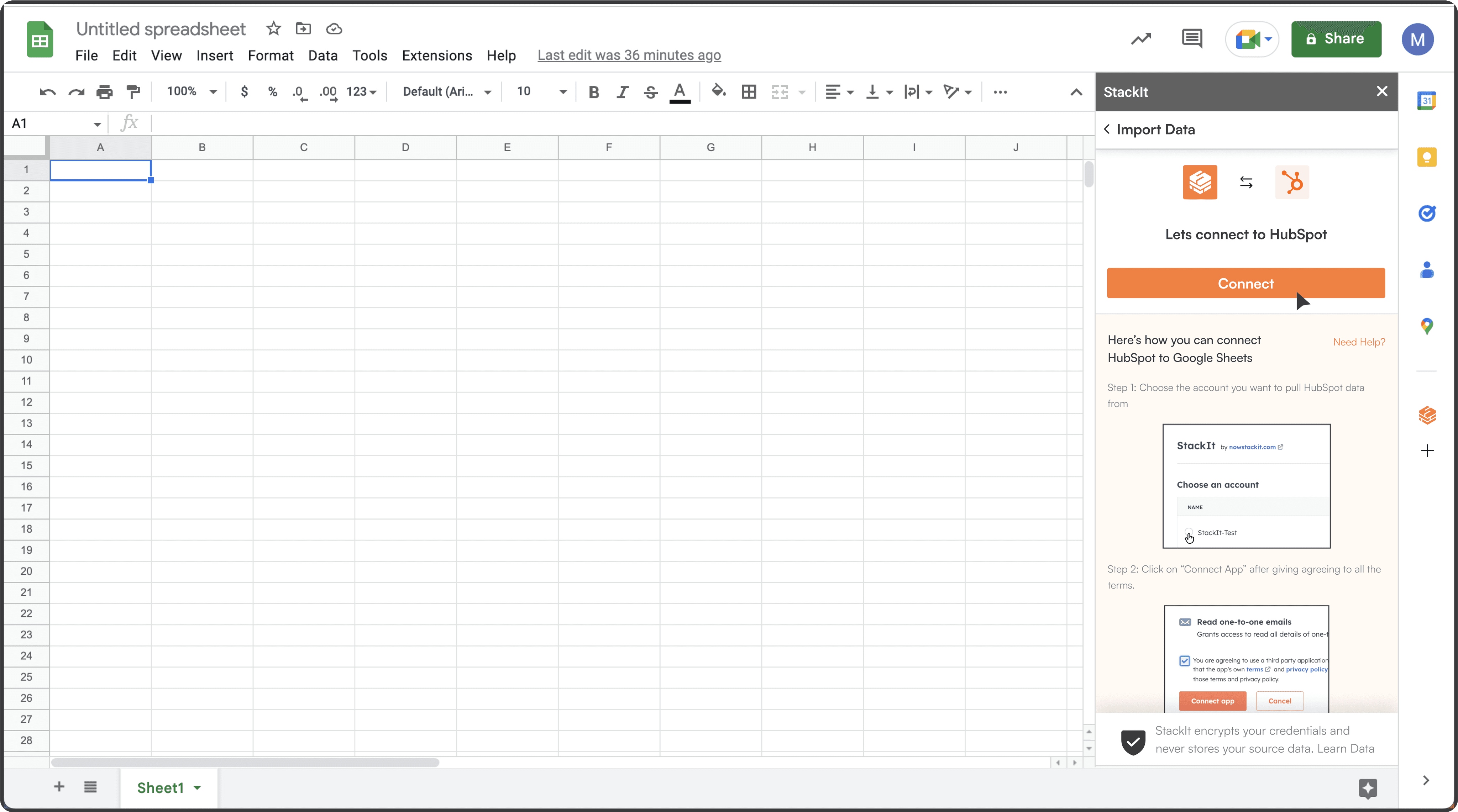Toggle strikethrough formatting
1458x812 pixels.
(650, 92)
